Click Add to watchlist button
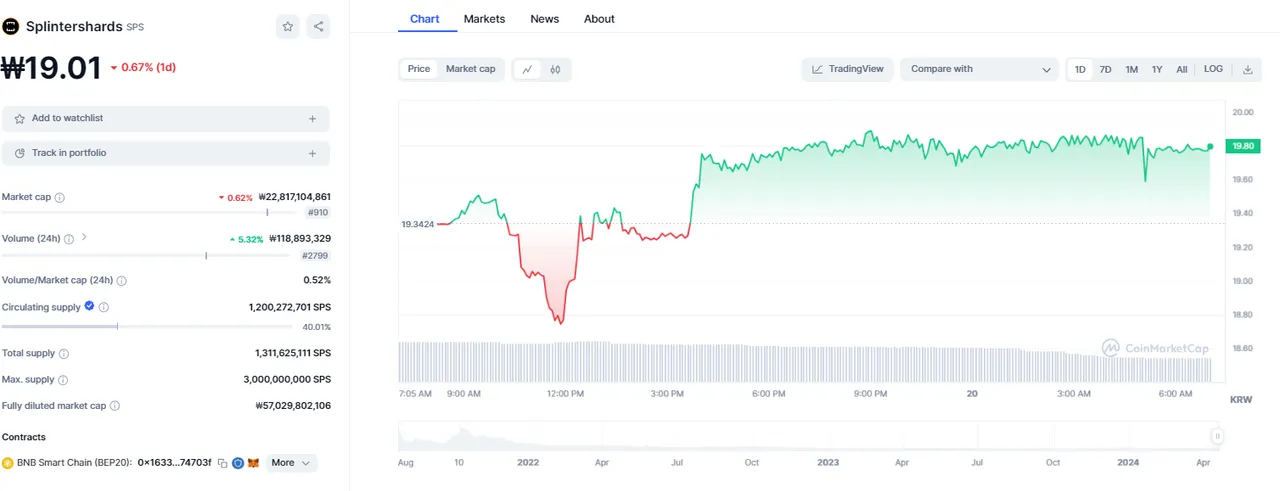The height and width of the screenshot is (491, 1280). tap(166, 119)
